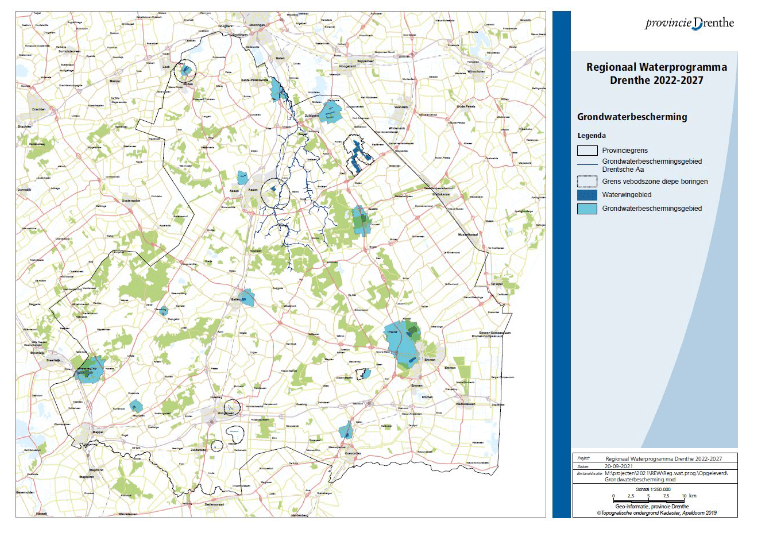Click the blue protection area in the southwest
This screenshot has width=777, height=544.
pos(89,369)
